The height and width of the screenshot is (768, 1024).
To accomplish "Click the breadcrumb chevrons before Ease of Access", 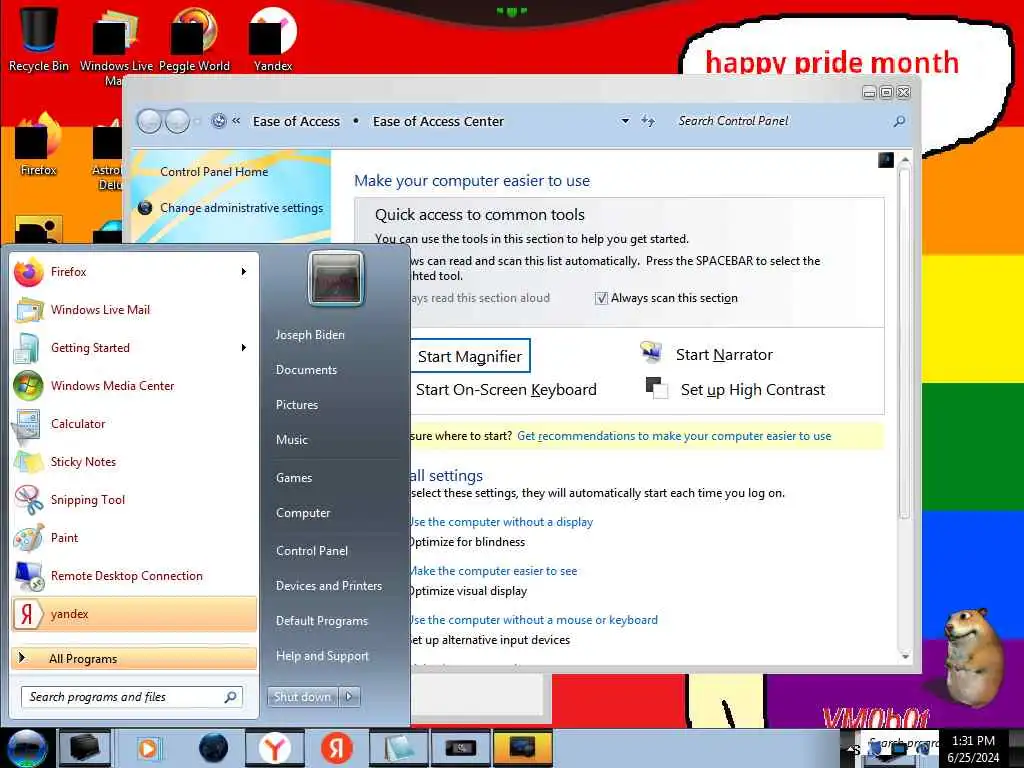I will click(x=236, y=121).
